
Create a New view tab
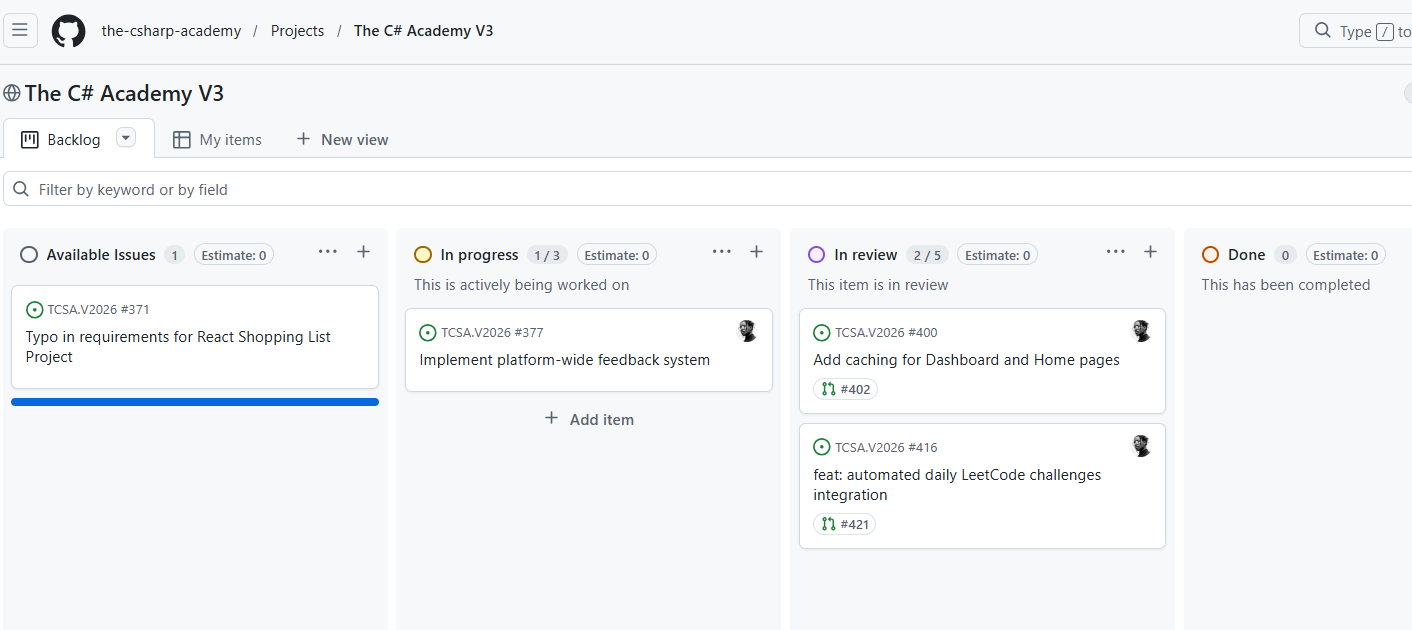point(342,140)
